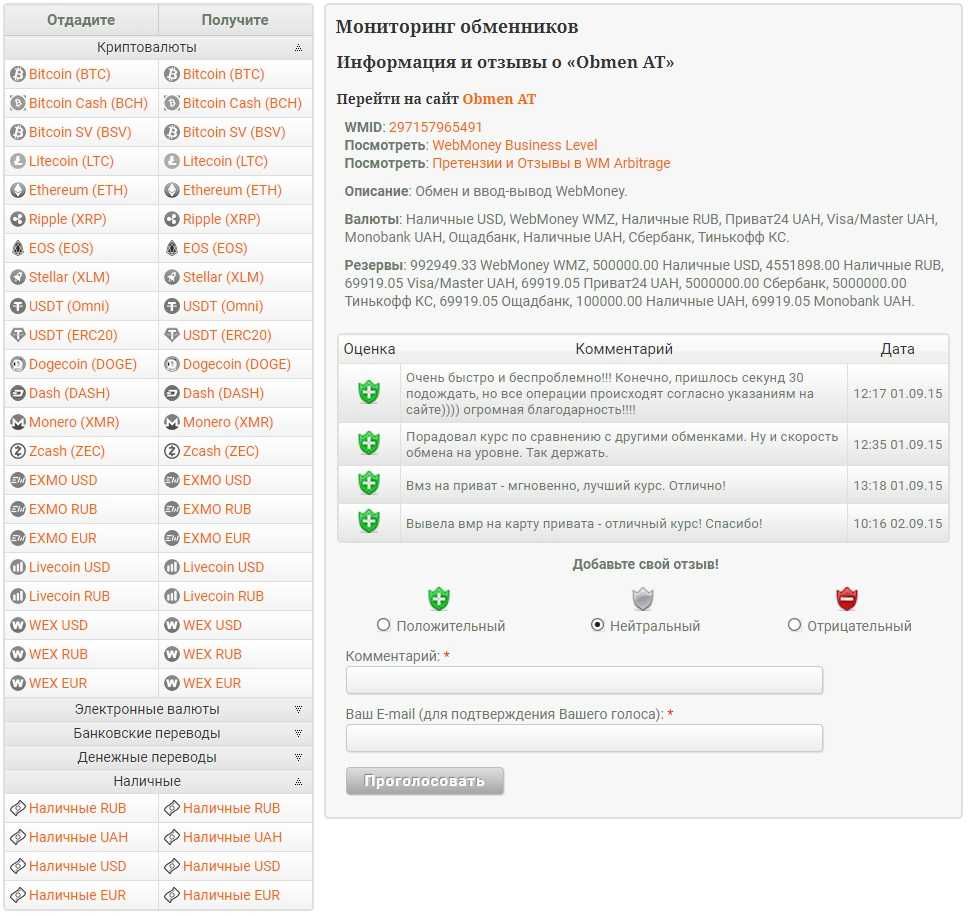This screenshot has width=970, height=916.
Task: Click the EOS icon in the Отдадите column
Action: pos(18,249)
